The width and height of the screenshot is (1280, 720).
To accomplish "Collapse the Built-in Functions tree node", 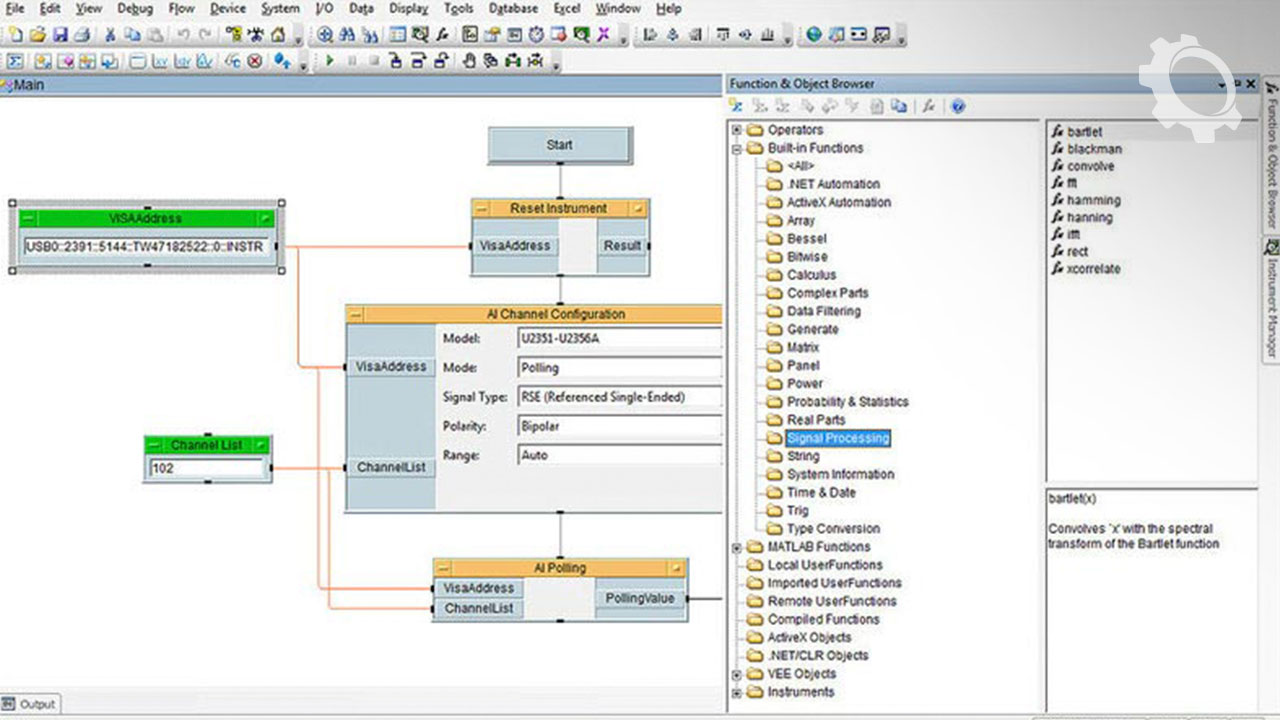I will 737,148.
